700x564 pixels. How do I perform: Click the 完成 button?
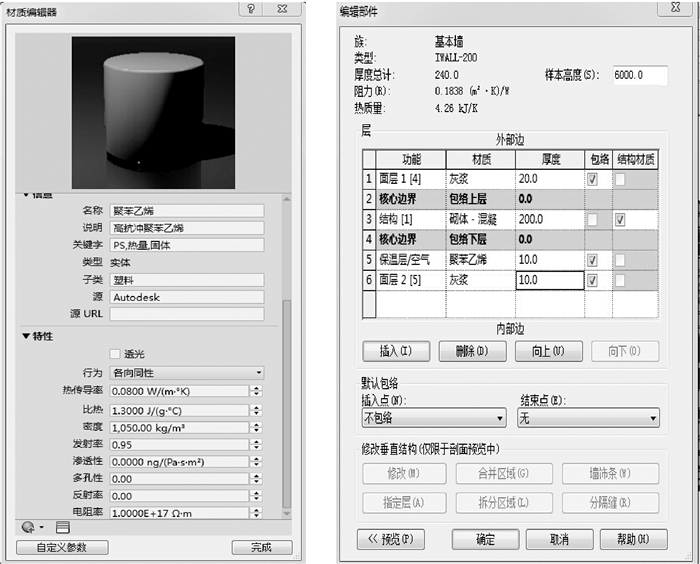coord(262,547)
